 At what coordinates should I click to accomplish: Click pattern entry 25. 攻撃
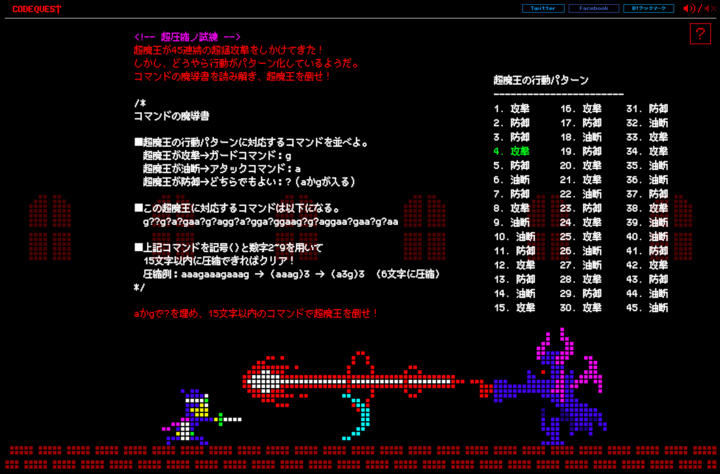pos(580,237)
